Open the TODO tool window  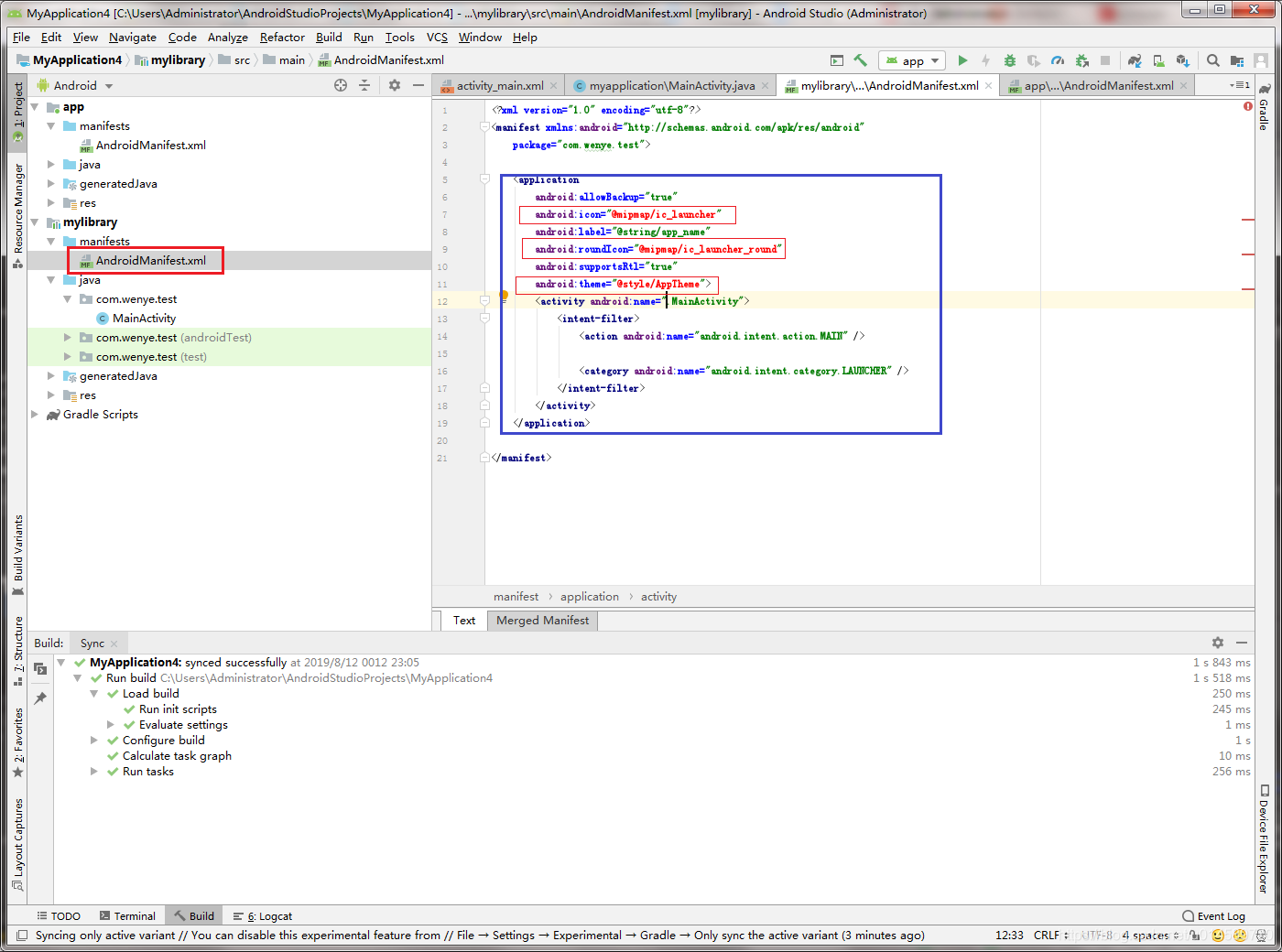[x=59, y=916]
